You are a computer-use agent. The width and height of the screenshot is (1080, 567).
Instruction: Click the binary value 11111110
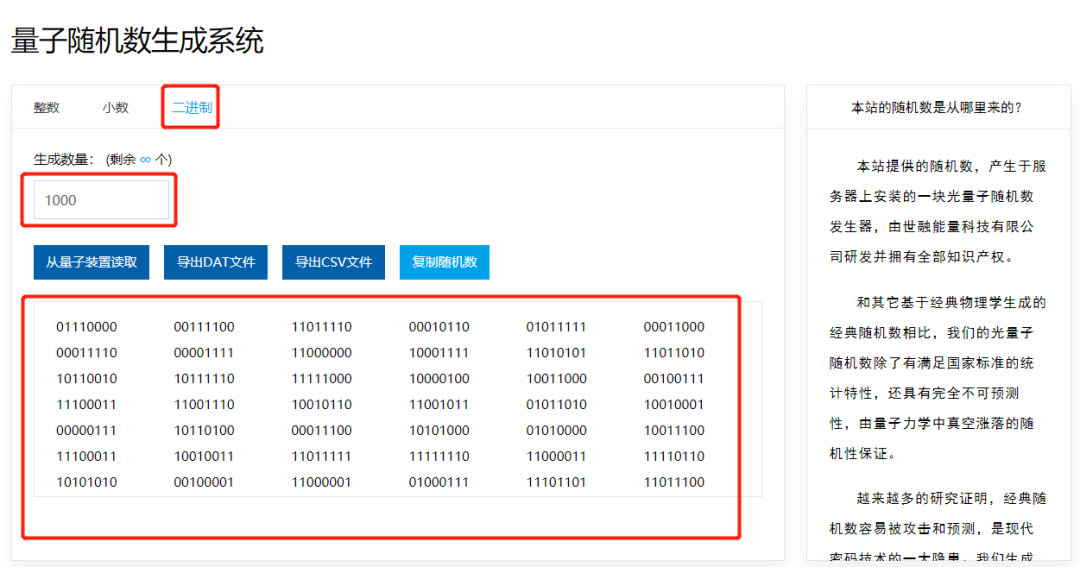pos(439,456)
